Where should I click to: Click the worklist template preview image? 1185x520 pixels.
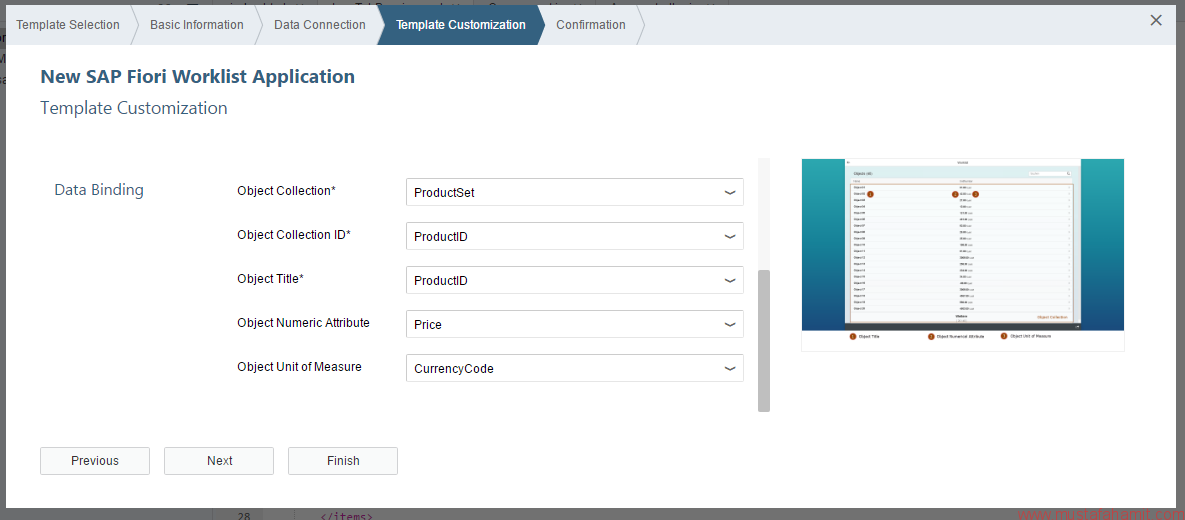[x=963, y=255]
